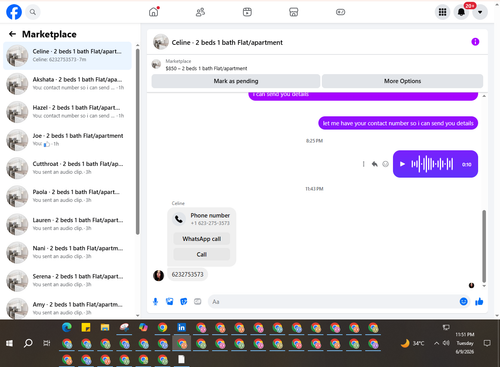The height and width of the screenshot is (367, 500).
Task: Click the audio clip waveform
Action: 432,164
